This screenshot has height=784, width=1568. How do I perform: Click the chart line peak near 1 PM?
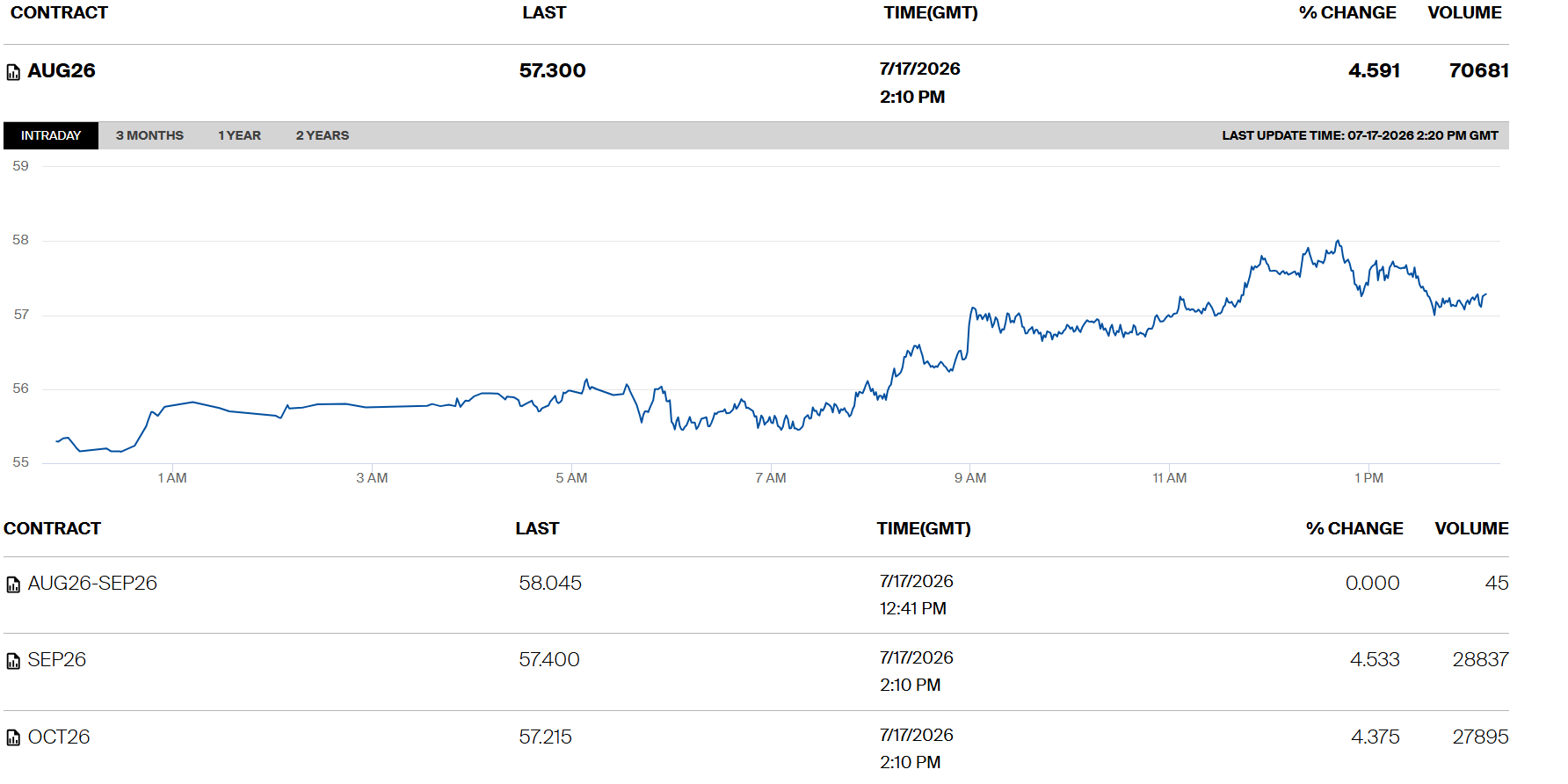1338,242
